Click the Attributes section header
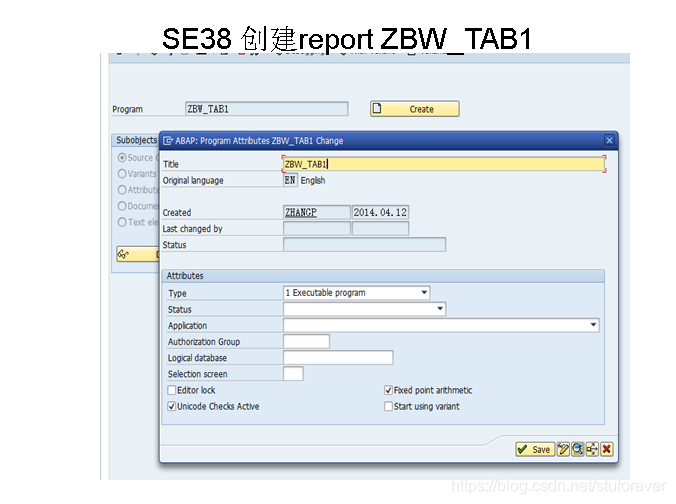Image resolution: width=676 pixels, height=504 pixels. [383, 276]
